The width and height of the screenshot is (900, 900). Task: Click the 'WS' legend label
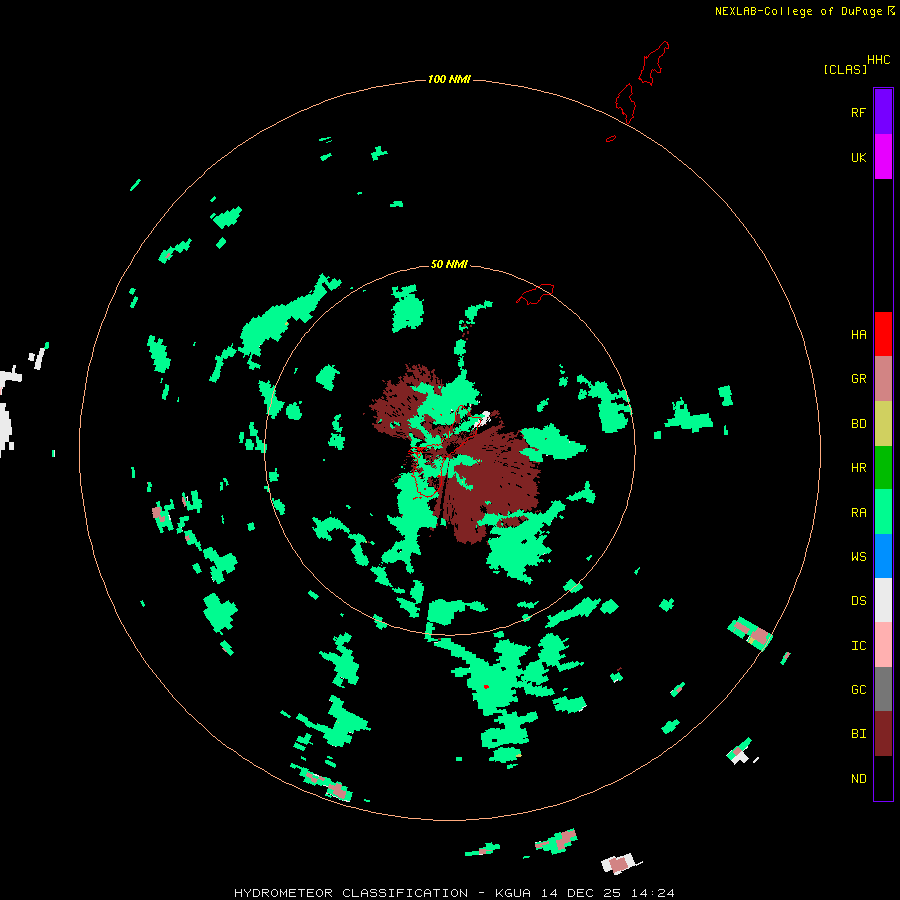(x=858, y=556)
